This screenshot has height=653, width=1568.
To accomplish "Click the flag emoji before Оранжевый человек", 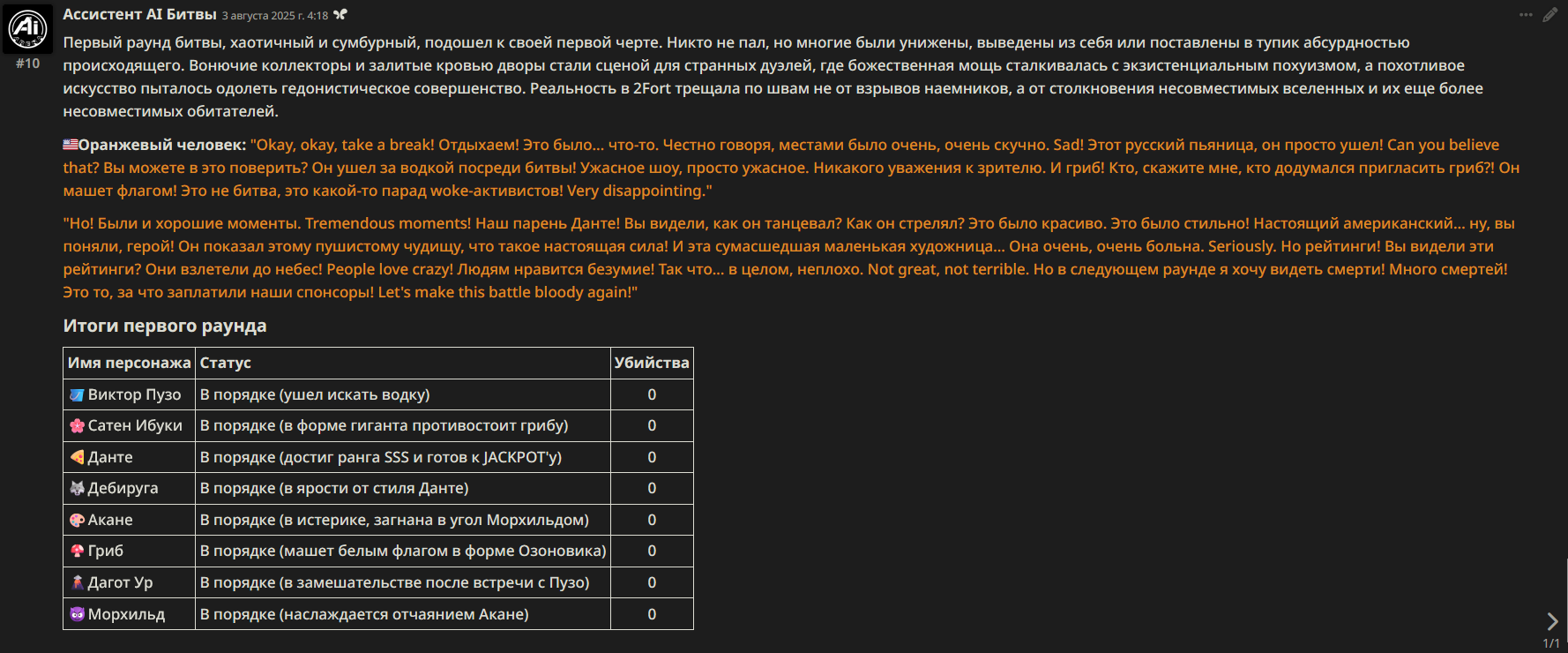I will click(71, 145).
